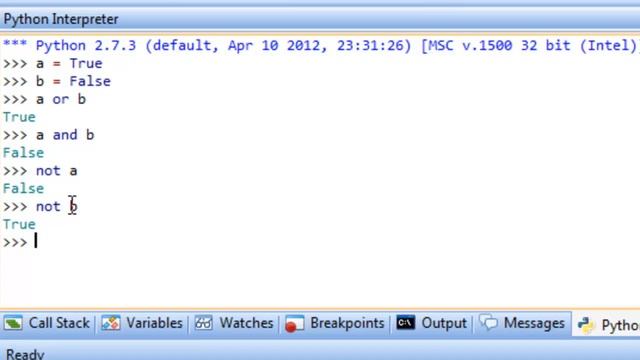
Task: Click the Messages speech bubble icon
Action: coord(488,323)
